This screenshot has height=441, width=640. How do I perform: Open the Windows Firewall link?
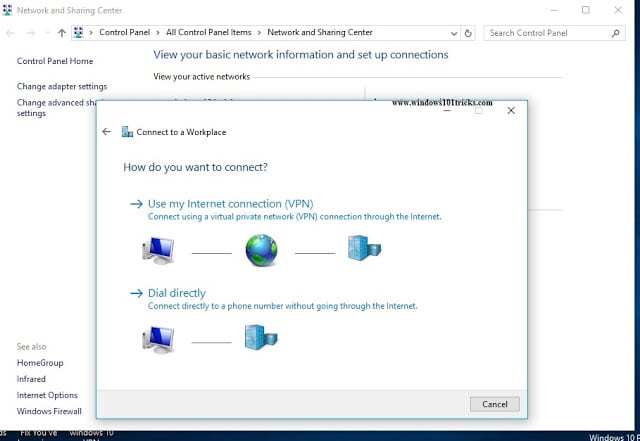49,412
